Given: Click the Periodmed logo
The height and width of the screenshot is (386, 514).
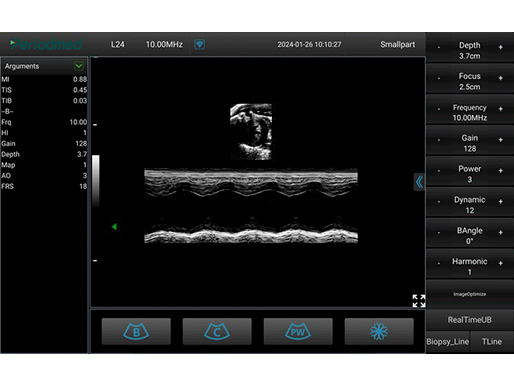Looking at the screenshot, I should point(46,44).
